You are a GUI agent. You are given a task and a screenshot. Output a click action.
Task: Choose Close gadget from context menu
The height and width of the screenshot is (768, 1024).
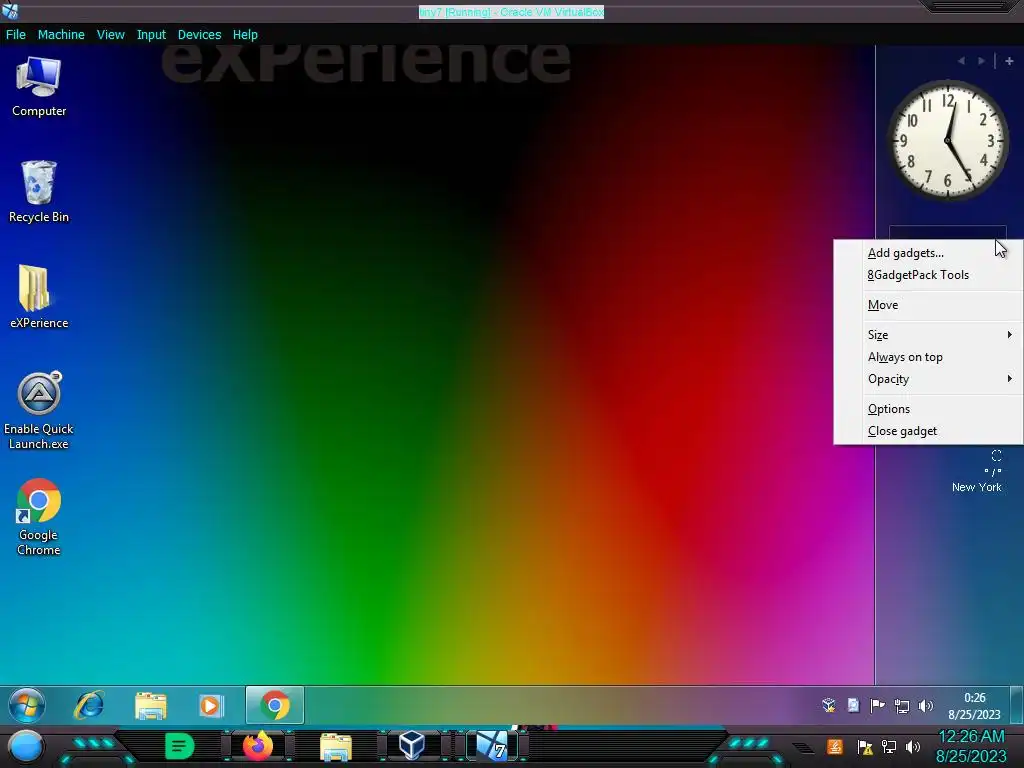coord(928,431)
